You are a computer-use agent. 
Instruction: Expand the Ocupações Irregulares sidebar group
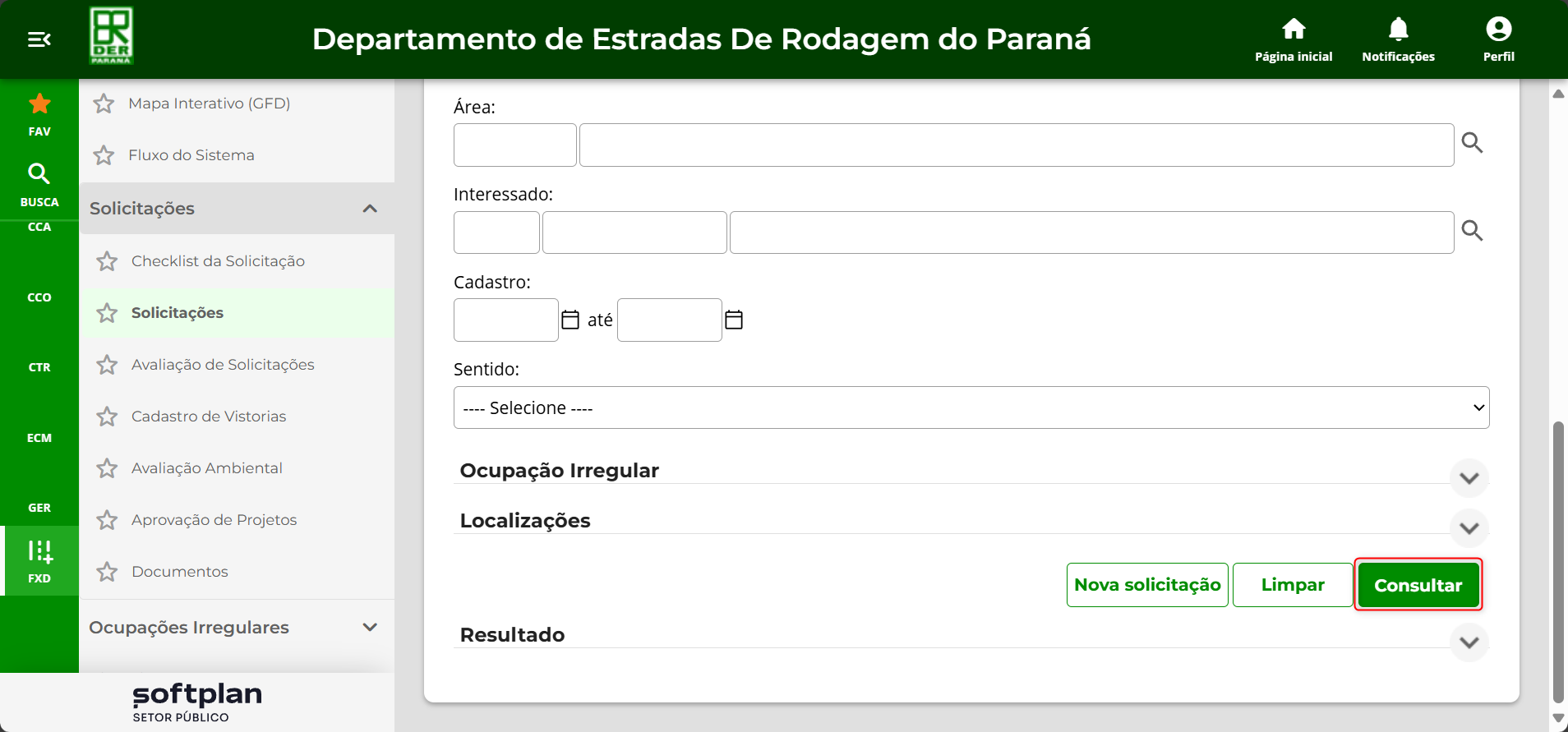[x=370, y=628]
